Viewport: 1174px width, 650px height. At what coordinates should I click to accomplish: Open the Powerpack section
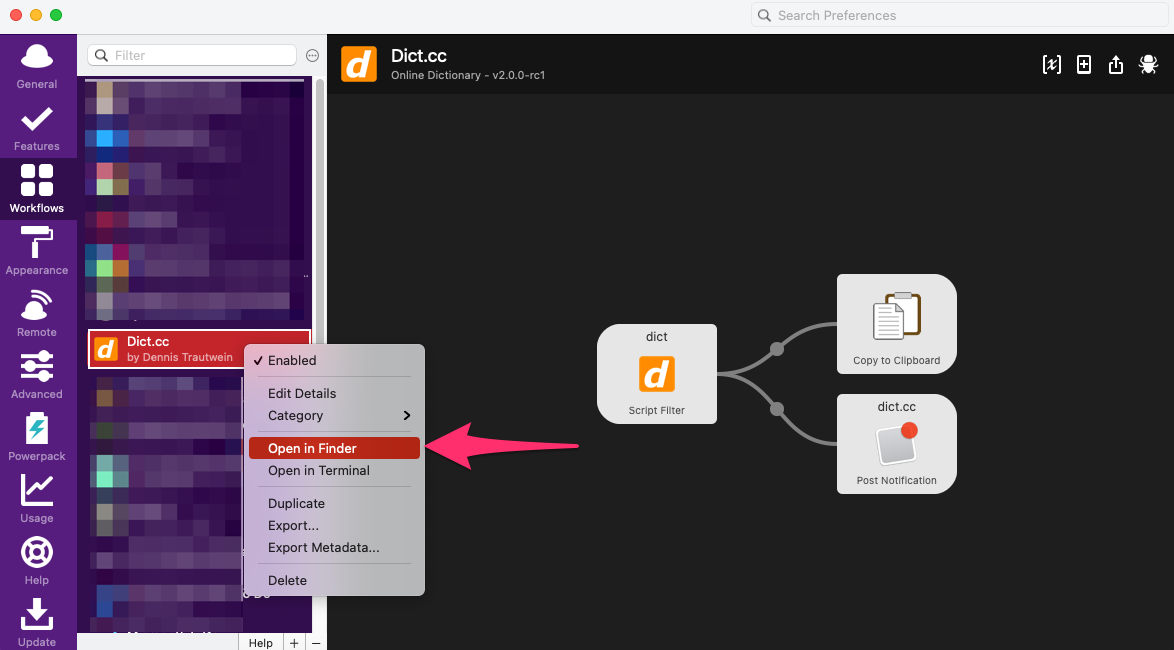tap(37, 437)
